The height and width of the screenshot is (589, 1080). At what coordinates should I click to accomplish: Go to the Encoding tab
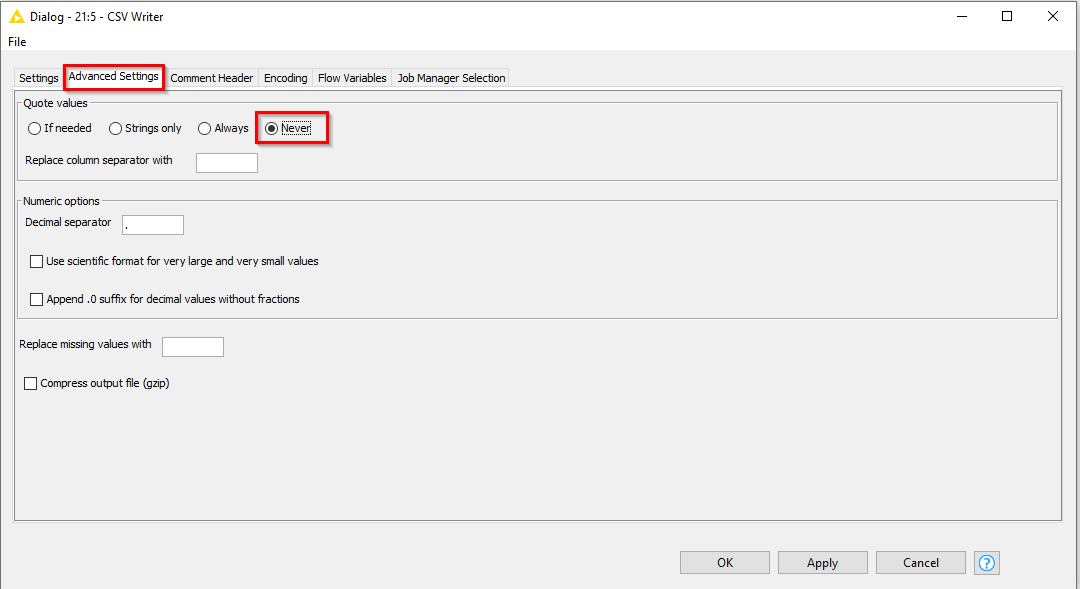pos(285,78)
